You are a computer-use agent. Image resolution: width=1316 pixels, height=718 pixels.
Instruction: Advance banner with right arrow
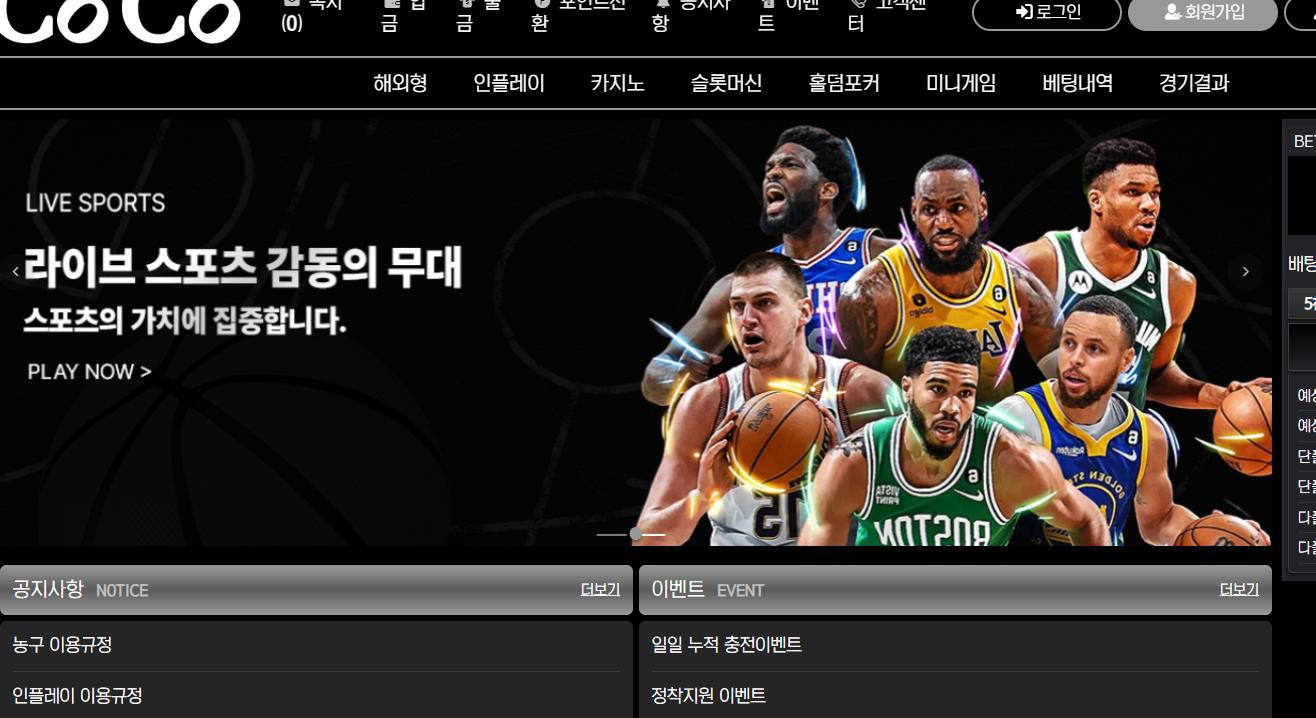tap(1245, 272)
